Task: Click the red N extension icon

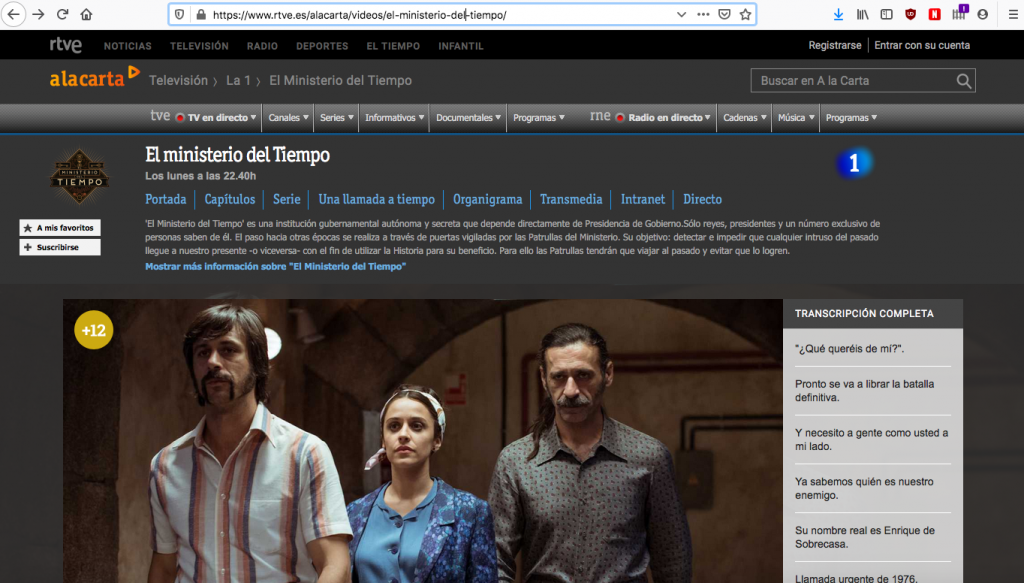Action: tap(935, 14)
